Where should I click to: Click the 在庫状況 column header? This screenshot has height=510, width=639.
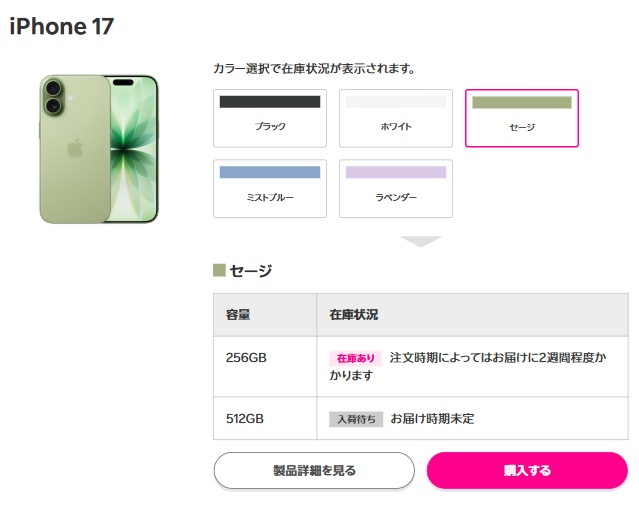pos(354,315)
